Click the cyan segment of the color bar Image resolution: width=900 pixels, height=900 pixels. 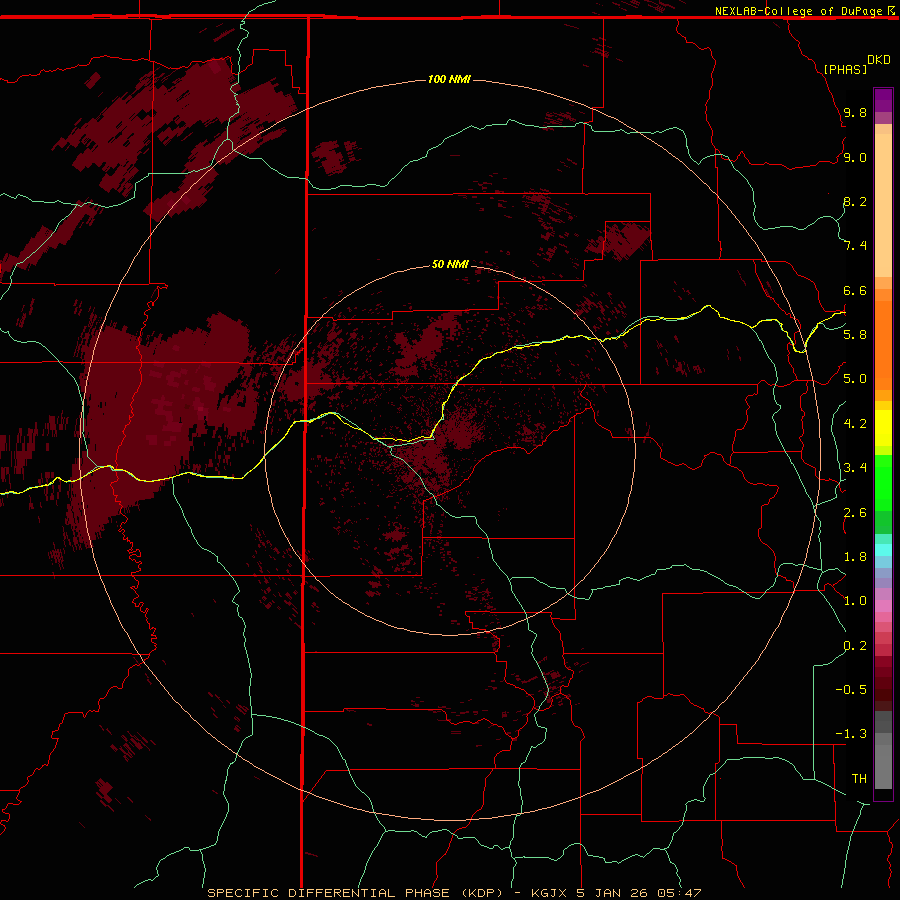[883, 550]
